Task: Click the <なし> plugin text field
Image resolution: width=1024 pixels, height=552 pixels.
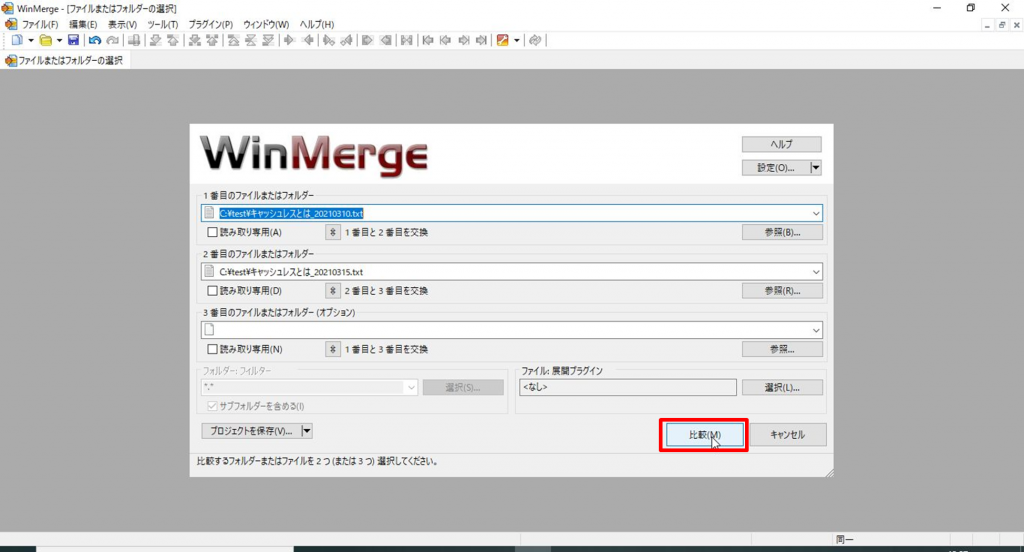Action: tap(628, 387)
